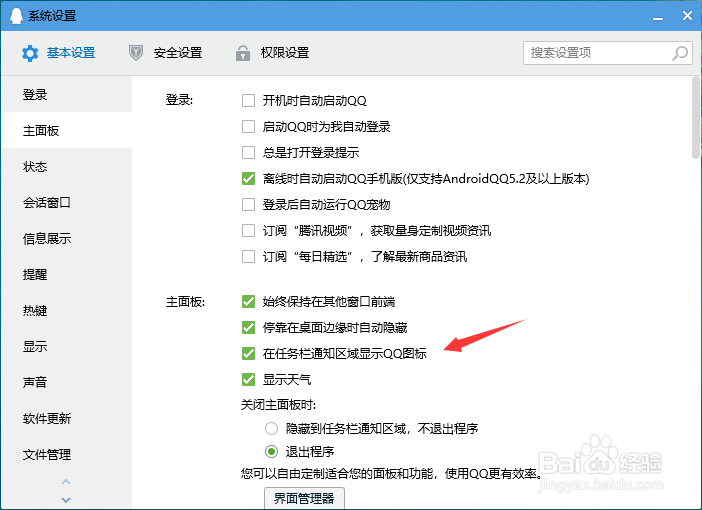
Task: Click the sidebar down chevron arrow
Action: pyautogui.click(x=66, y=500)
